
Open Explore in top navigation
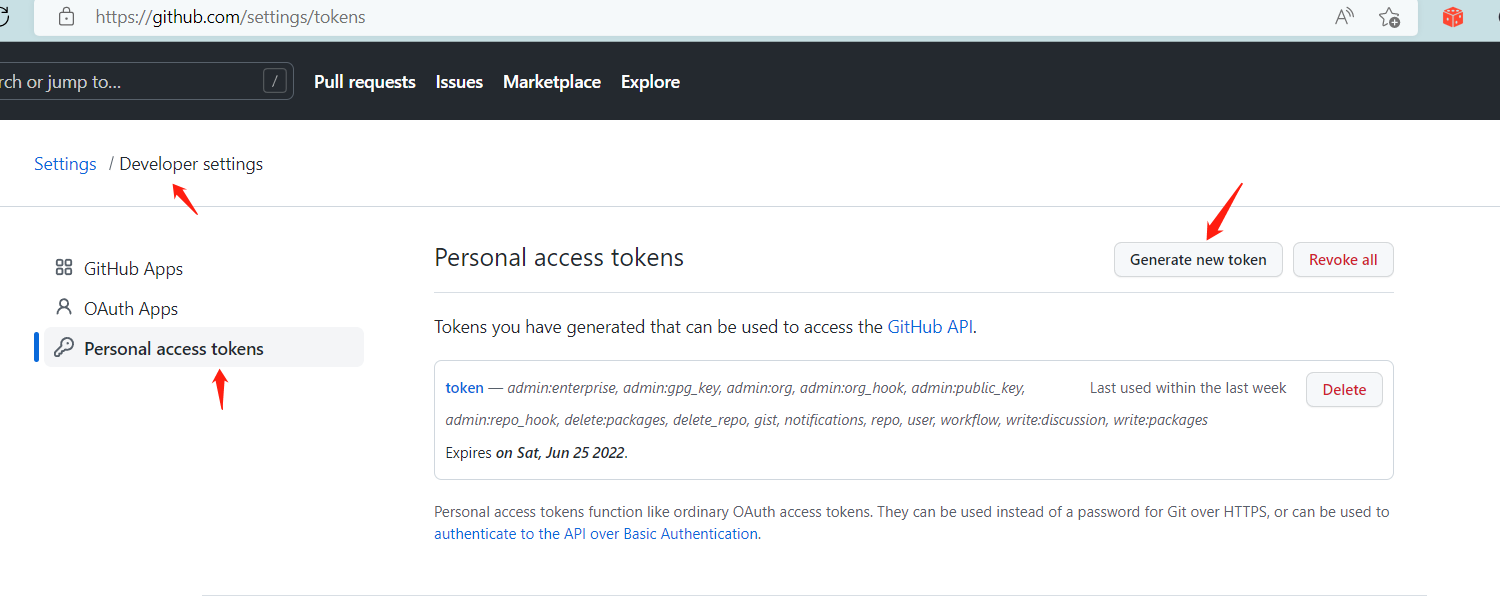click(650, 82)
